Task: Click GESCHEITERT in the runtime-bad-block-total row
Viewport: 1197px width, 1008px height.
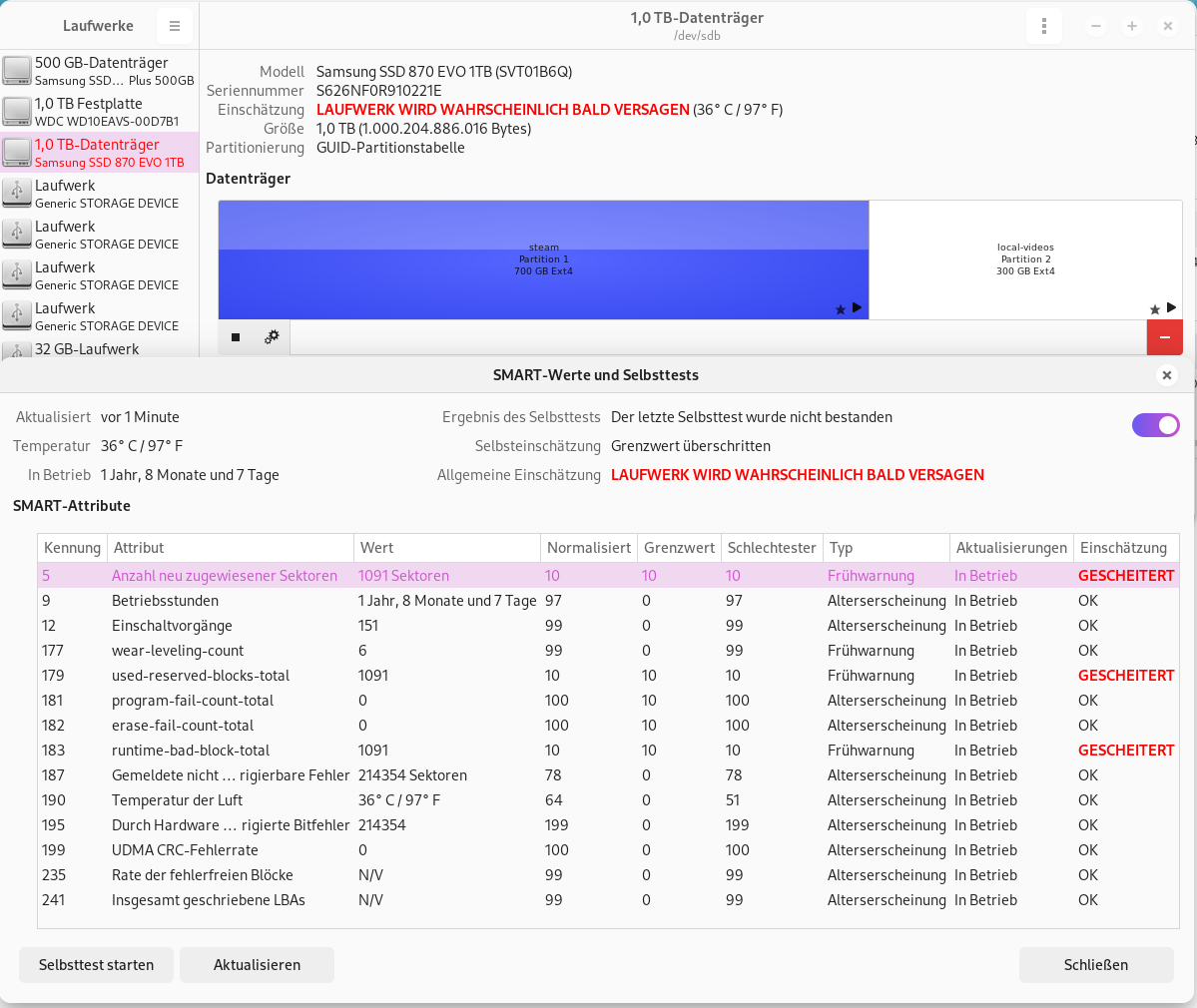Action: coord(1126,751)
